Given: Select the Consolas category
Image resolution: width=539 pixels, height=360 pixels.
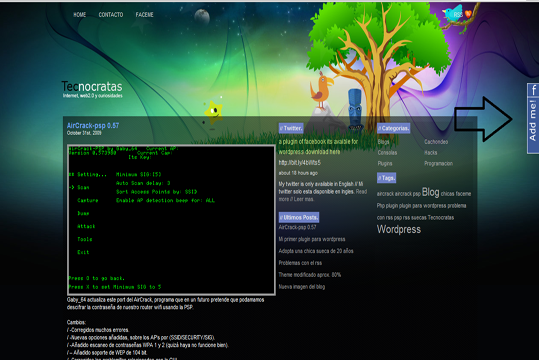Looking at the screenshot, I should 387,153.
